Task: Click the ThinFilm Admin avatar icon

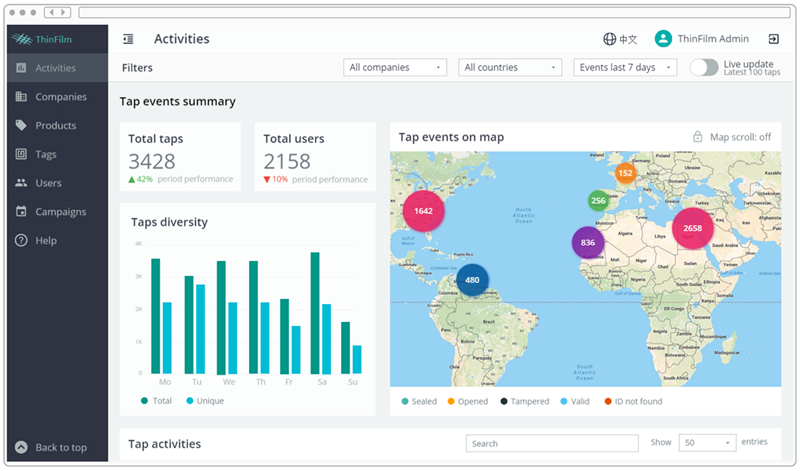Action: point(662,39)
